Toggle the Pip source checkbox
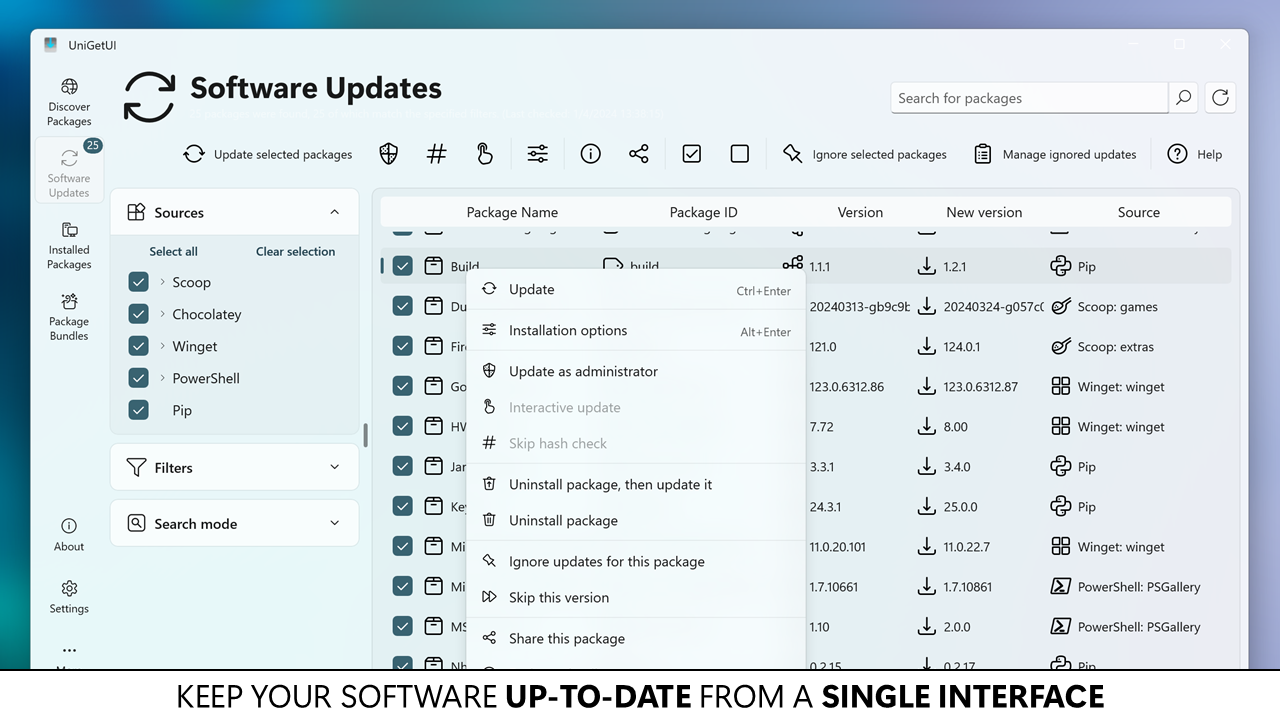The image size is (1280, 720). (x=138, y=410)
